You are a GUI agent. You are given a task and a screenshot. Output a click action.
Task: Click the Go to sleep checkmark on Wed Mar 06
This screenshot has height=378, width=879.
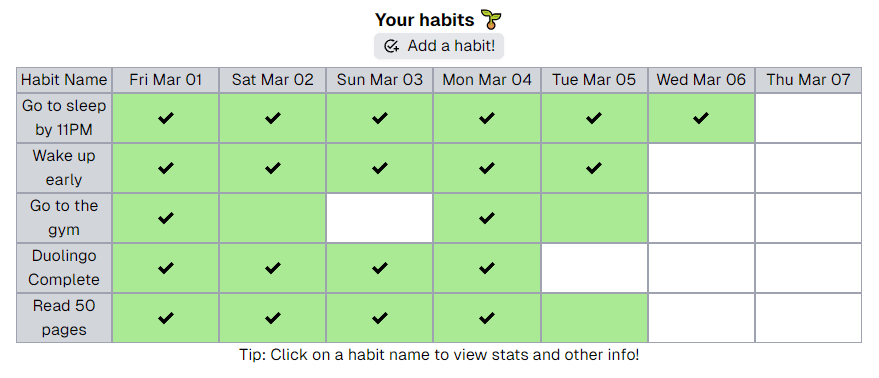coord(701,118)
